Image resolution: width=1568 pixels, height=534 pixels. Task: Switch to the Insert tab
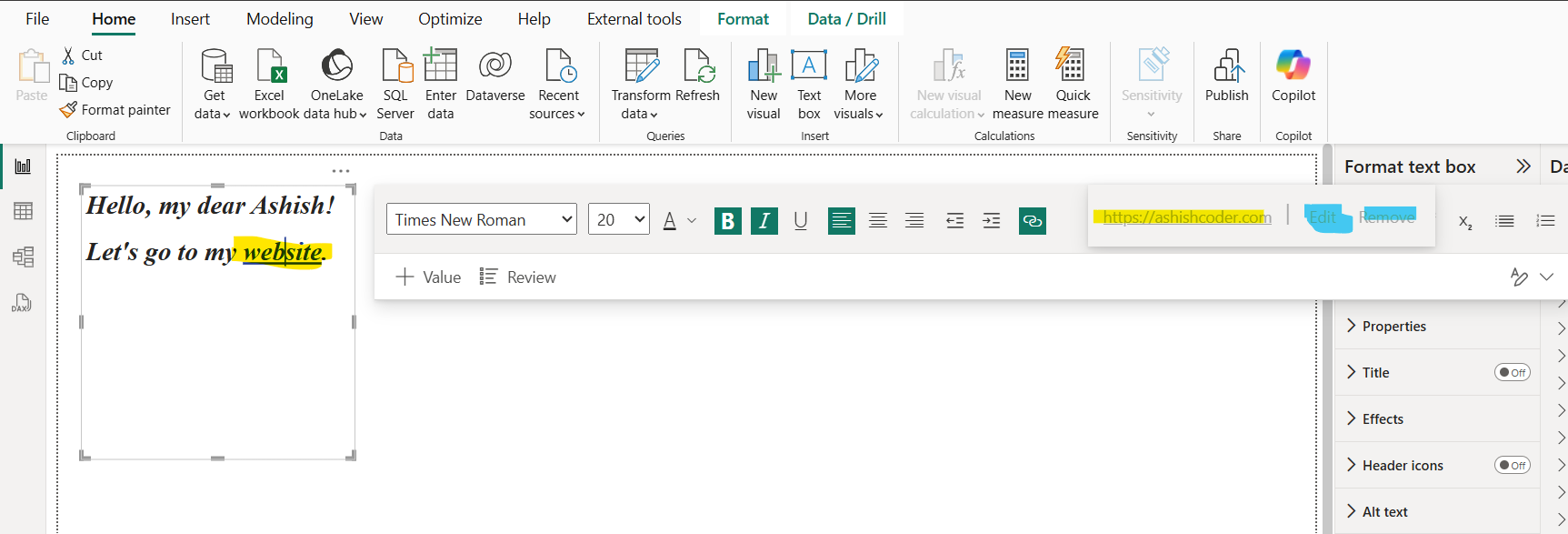coord(190,19)
